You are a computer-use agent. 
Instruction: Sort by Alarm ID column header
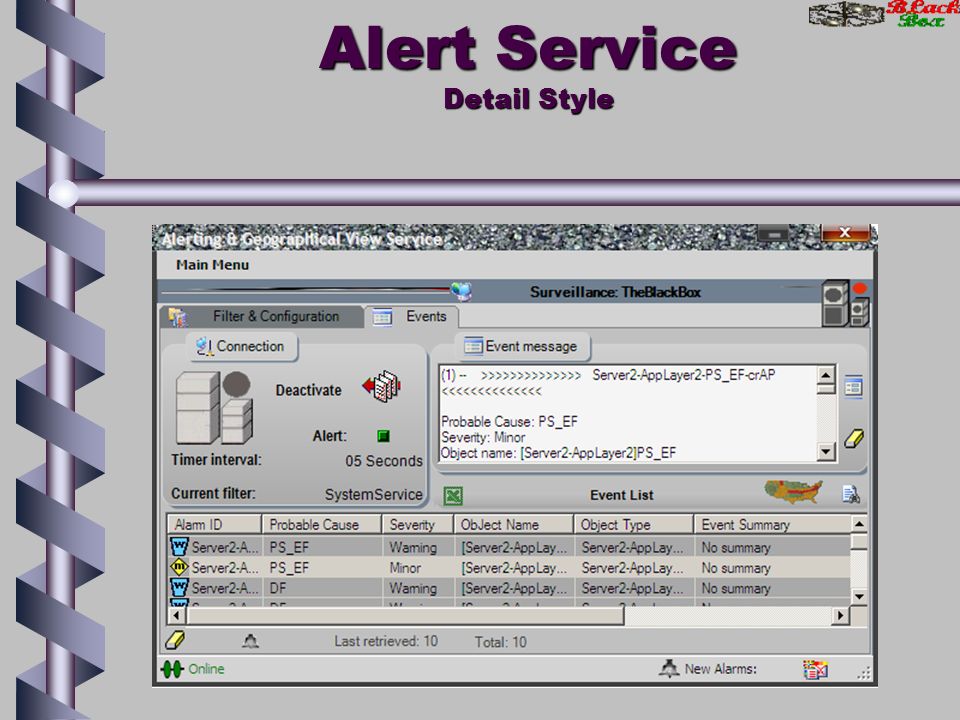pyautogui.click(x=214, y=525)
